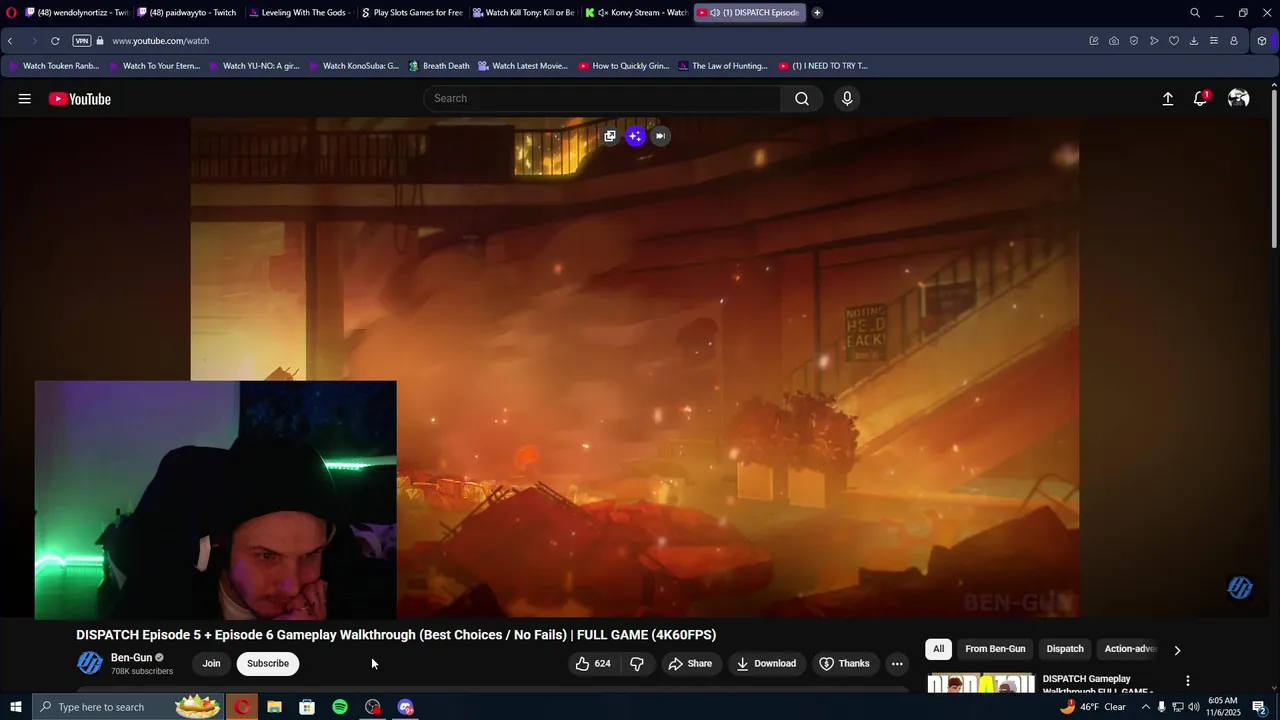Open the Watch Touken Ranb... bookmark

coord(54,66)
